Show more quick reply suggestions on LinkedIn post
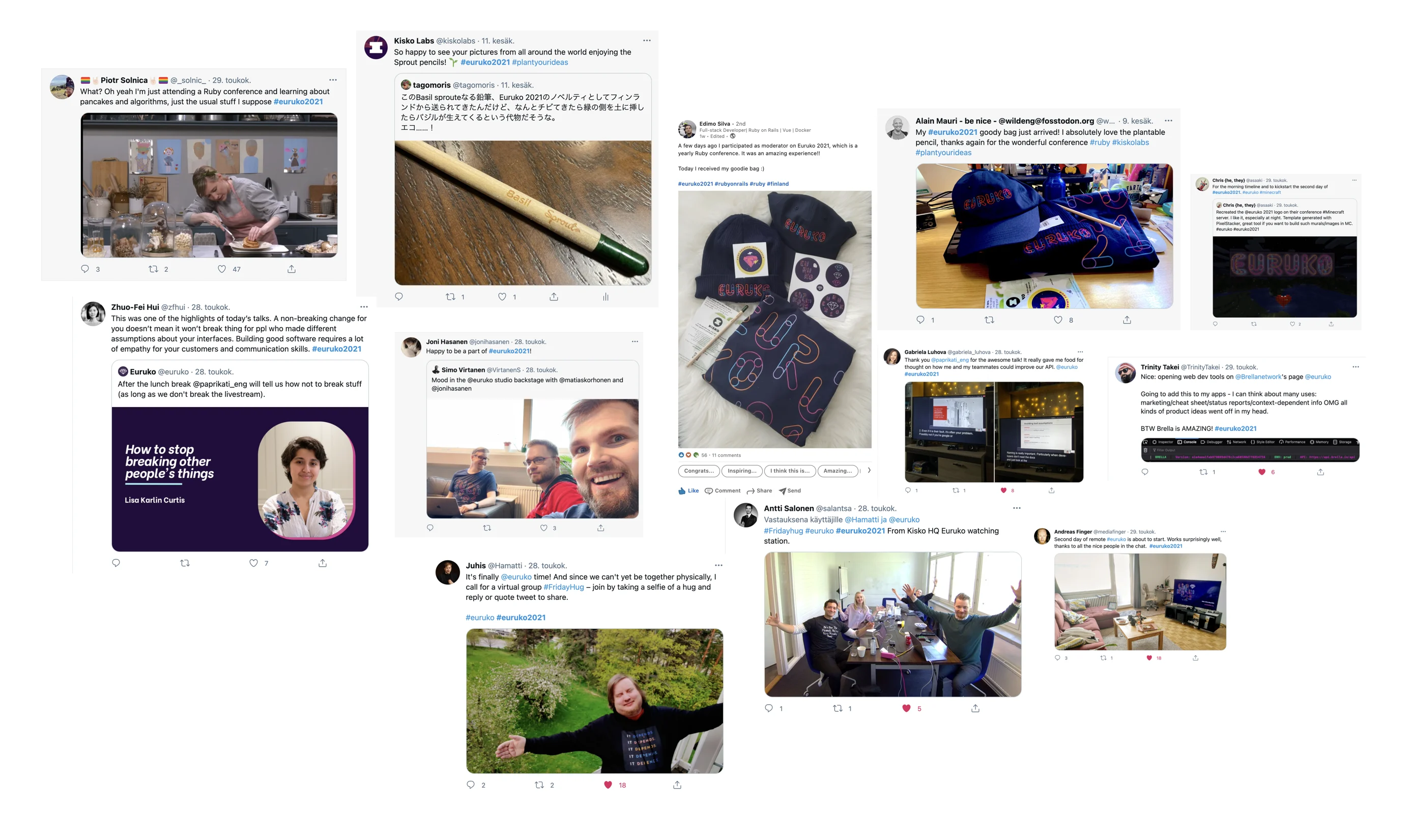This screenshot has width=1411, height=840. click(869, 471)
